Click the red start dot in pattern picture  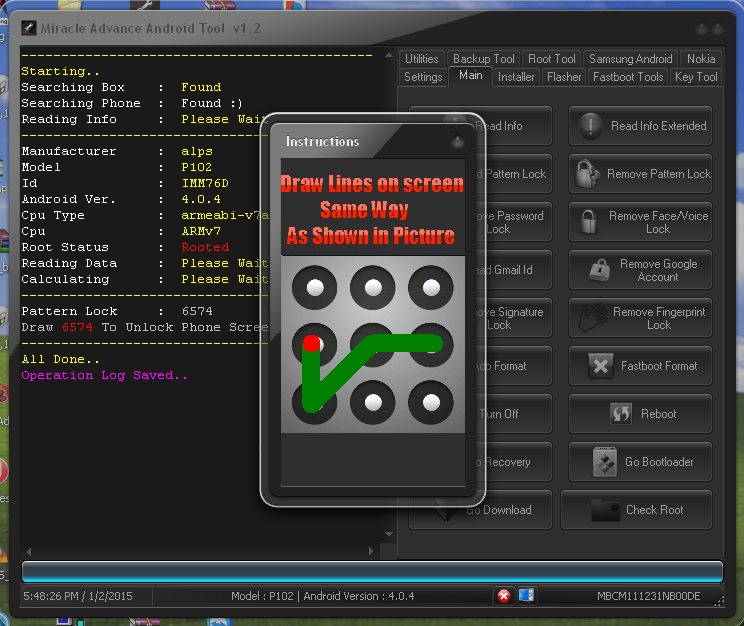311,343
